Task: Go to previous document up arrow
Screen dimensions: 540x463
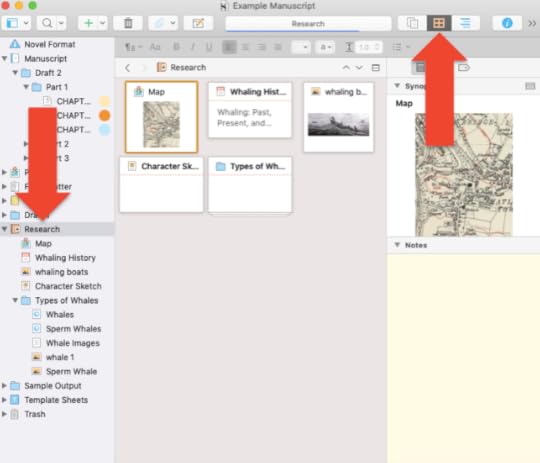Action: point(346,68)
